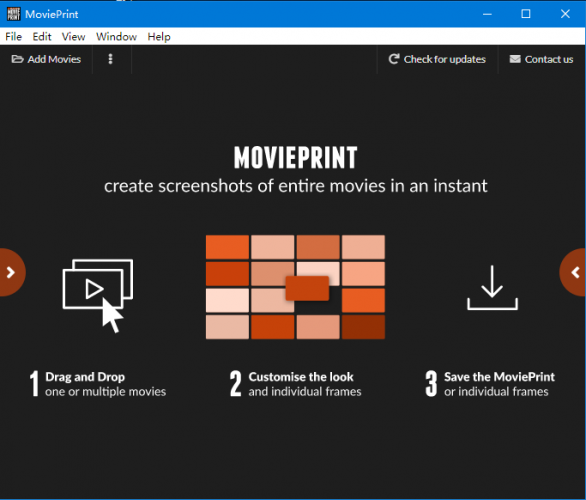The image size is (586, 500).
Task: Maximize the MoviePrint window
Action: [526, 14]
